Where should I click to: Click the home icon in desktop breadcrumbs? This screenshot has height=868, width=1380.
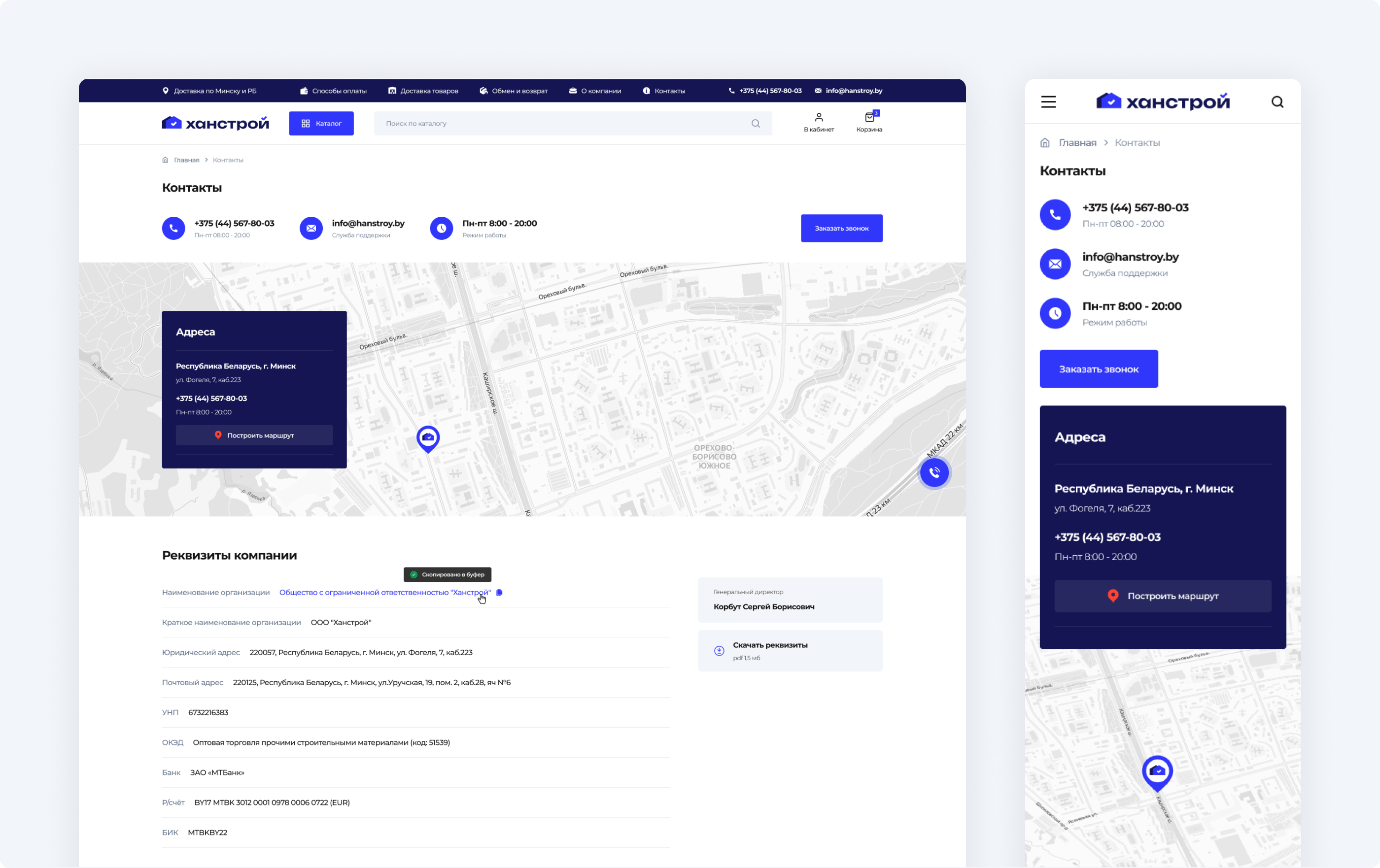click(165, 160)
